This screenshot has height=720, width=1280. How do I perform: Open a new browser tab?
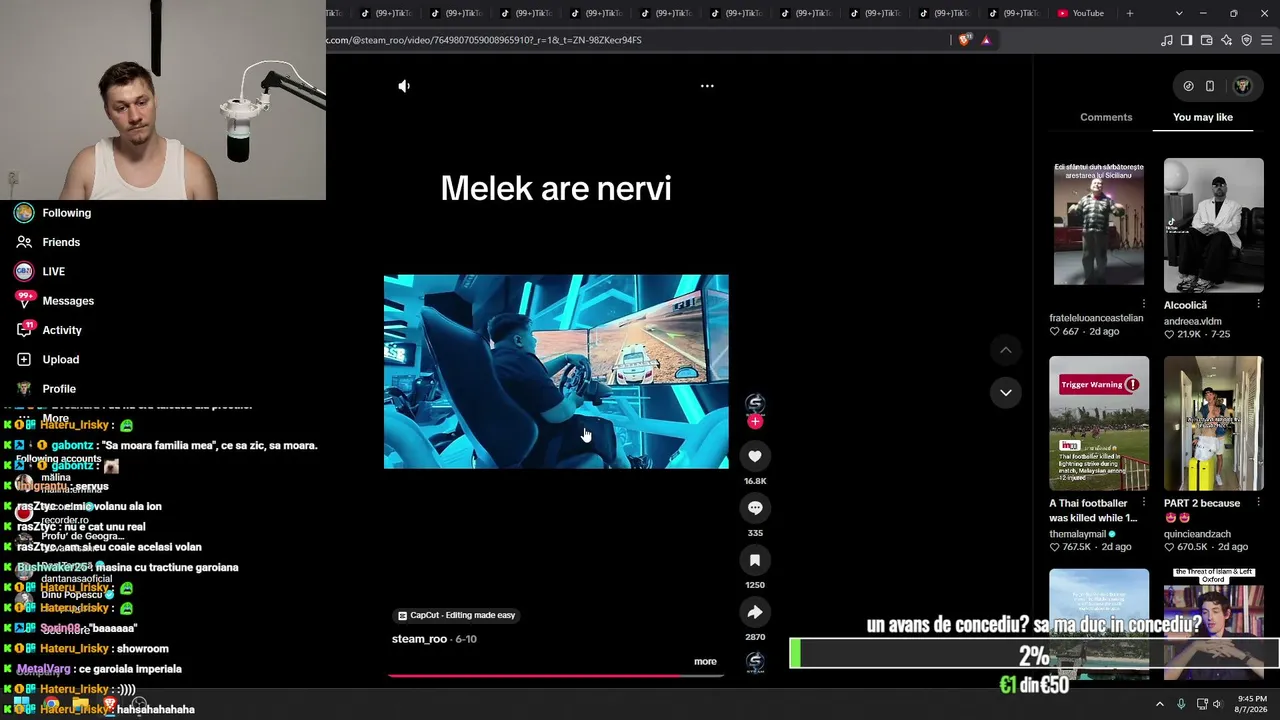[x=1130, y=13]
